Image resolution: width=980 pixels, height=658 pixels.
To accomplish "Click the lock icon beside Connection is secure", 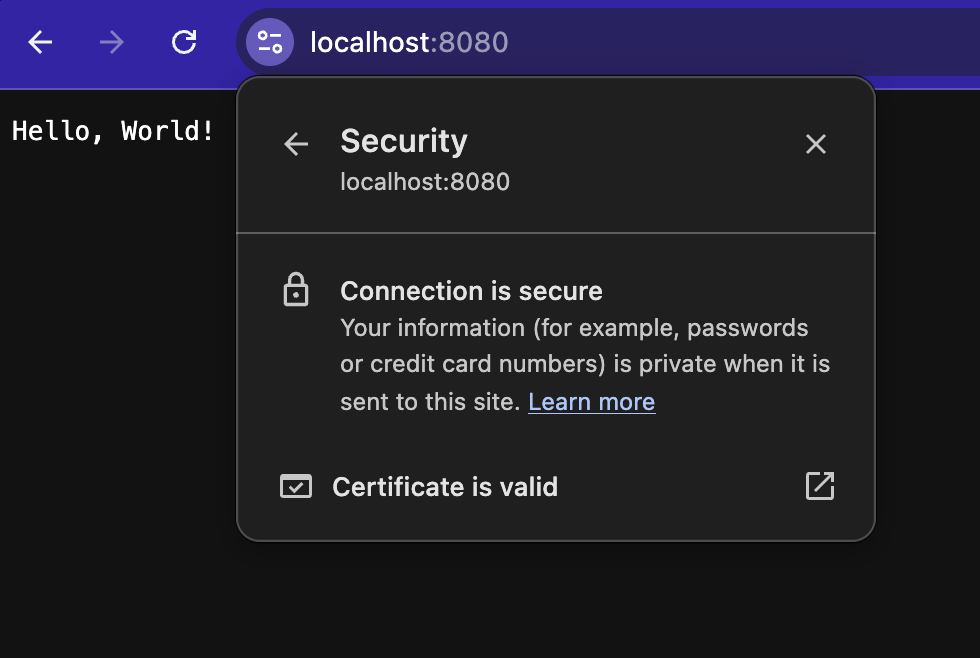I will pyautogui.click(x=296, y=290).
